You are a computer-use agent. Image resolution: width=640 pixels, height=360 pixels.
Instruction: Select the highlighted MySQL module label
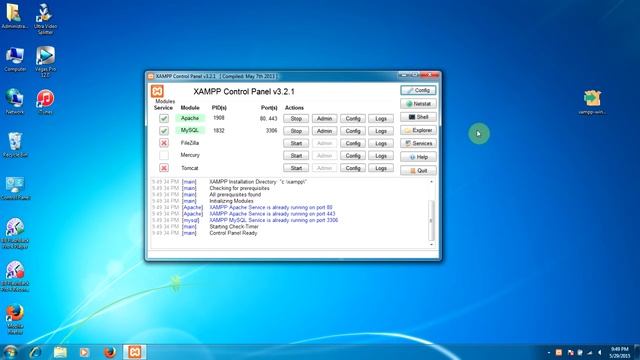point(190,130)
